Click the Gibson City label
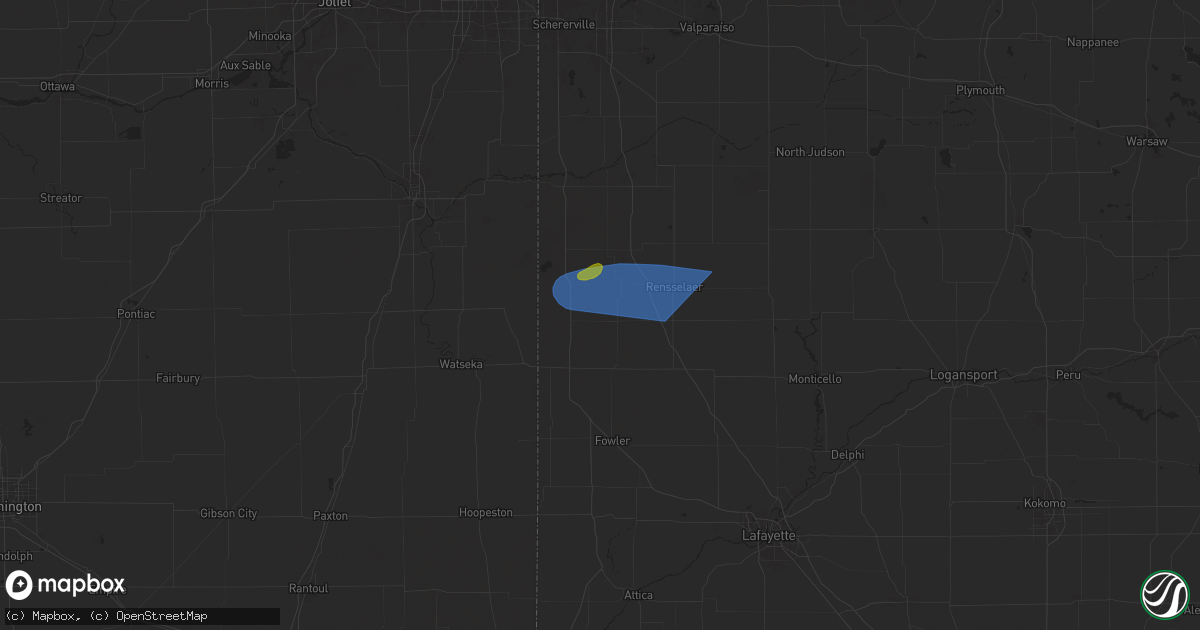This screenshot has height=630, width=1200. (227, 513)
